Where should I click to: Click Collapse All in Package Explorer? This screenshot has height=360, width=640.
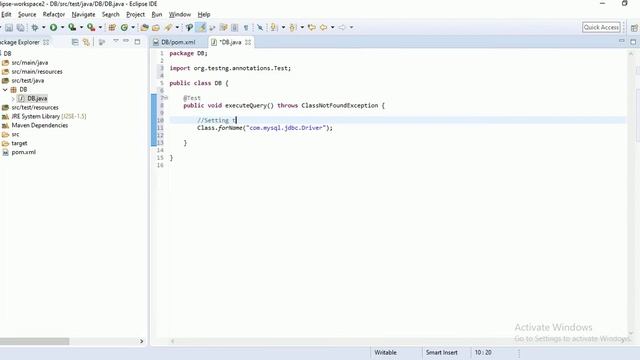point(75,42)
